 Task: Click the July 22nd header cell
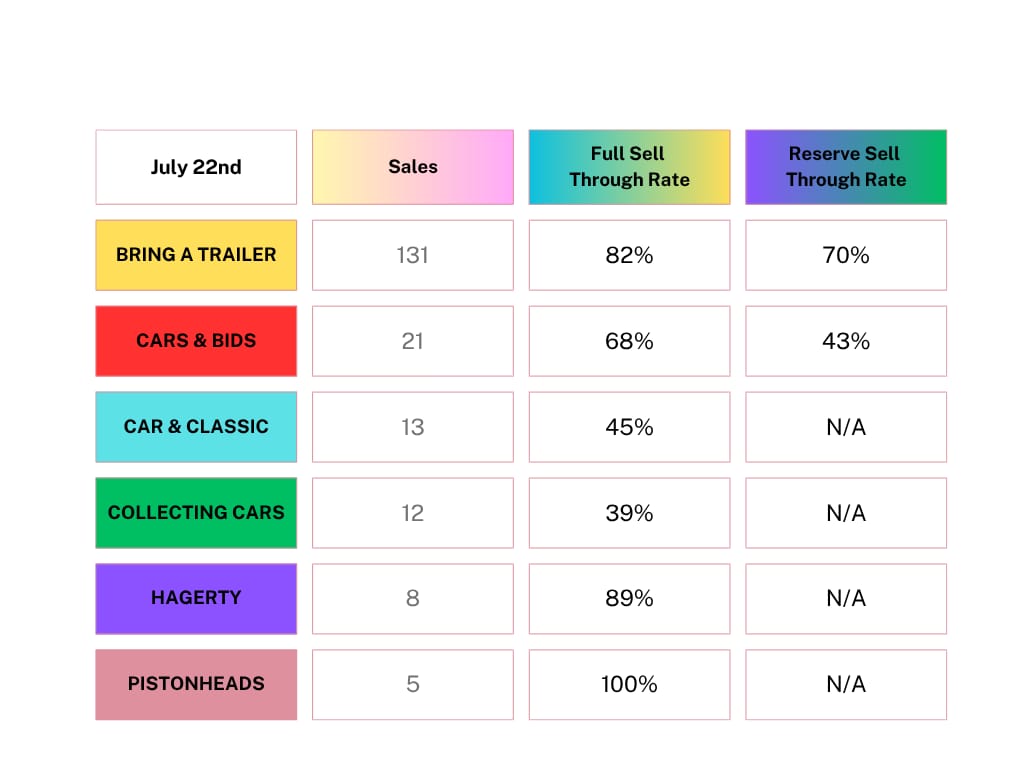click(196, 167)
